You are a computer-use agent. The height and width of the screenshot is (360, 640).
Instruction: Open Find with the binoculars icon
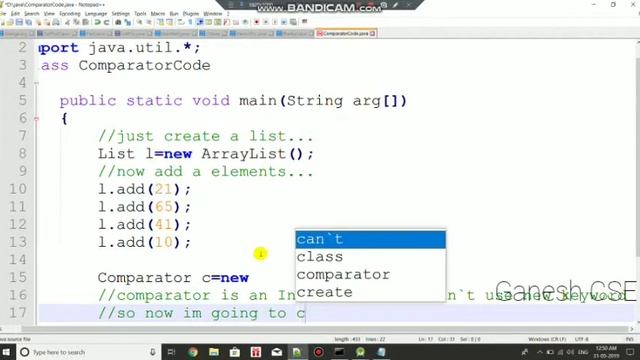coord(118,22)
